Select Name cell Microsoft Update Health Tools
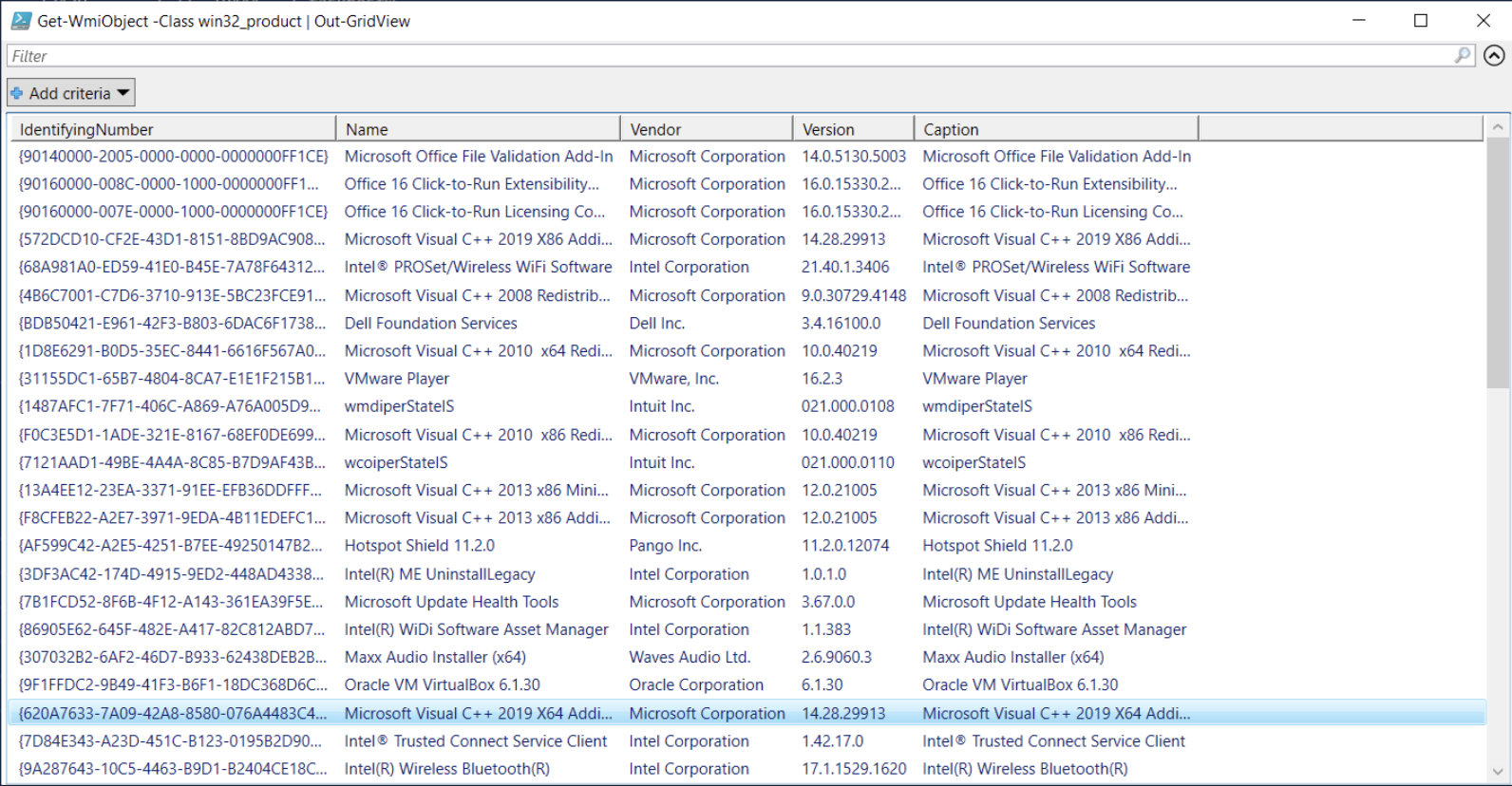1512x786 pixels. point(451,602)
